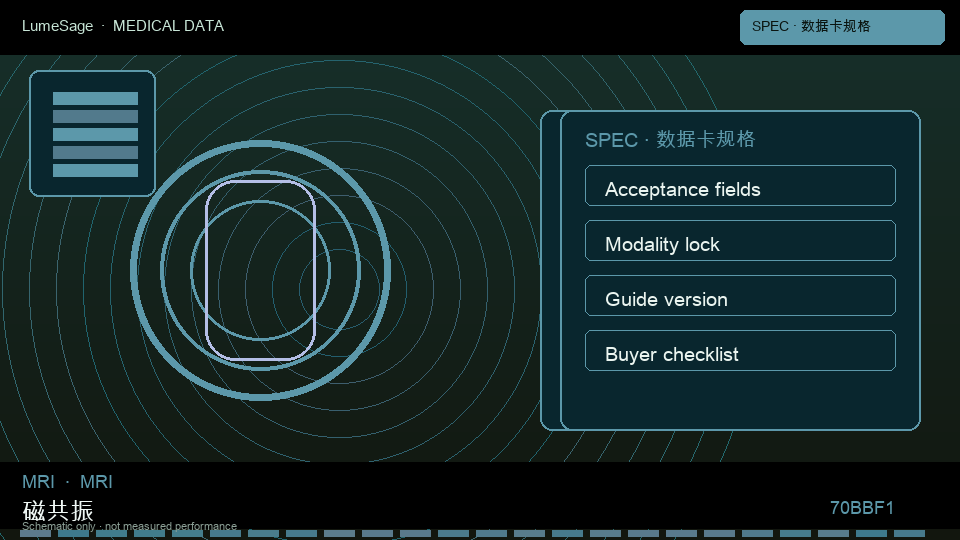This screenshot has height=540, width=960.
Task: Click the 磁共振 title text
Action: tap(58, 511)
